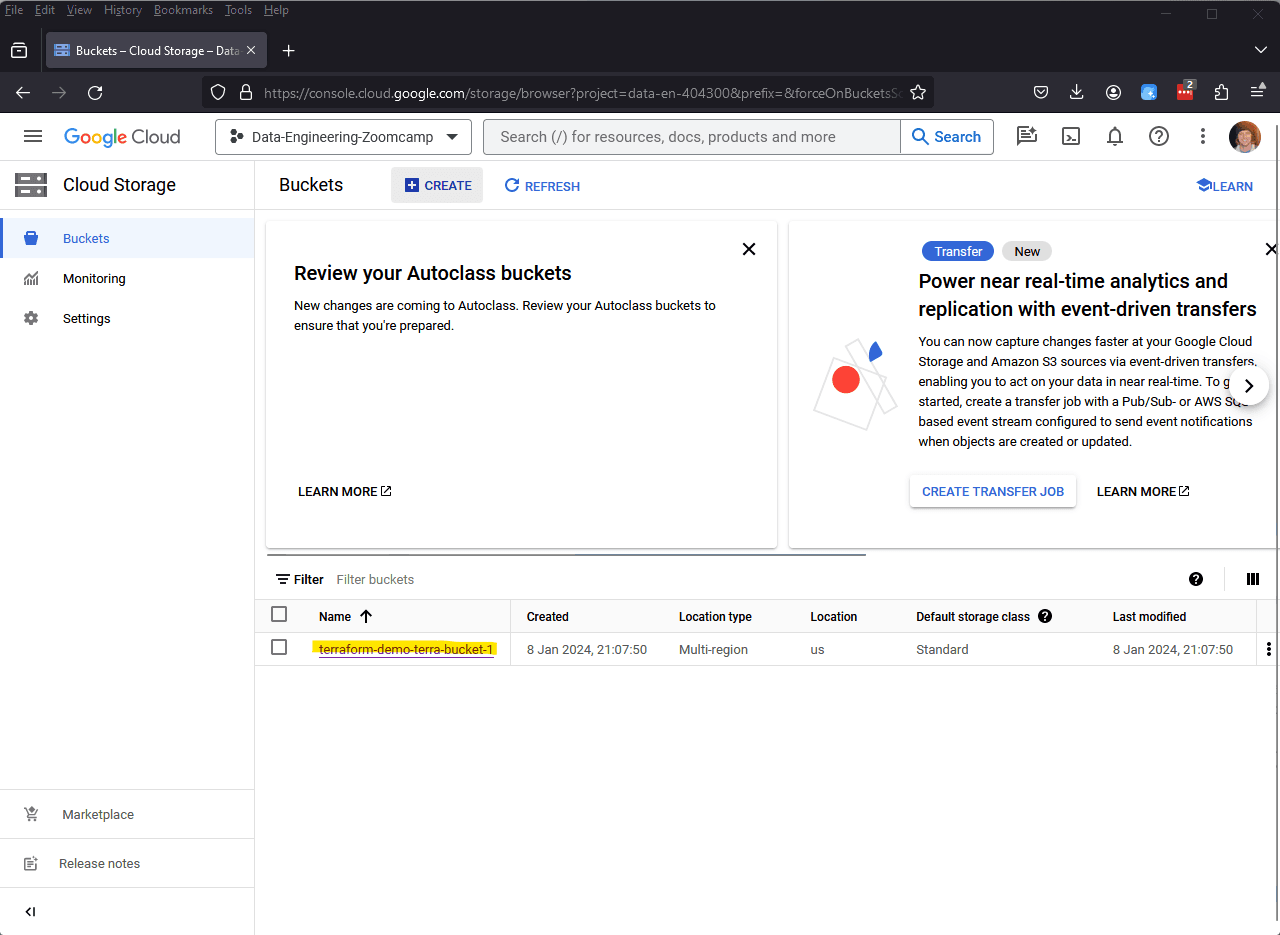
Task: Open the Bookmarks menu
Action: pyautogui.click(x=183, y=10)
